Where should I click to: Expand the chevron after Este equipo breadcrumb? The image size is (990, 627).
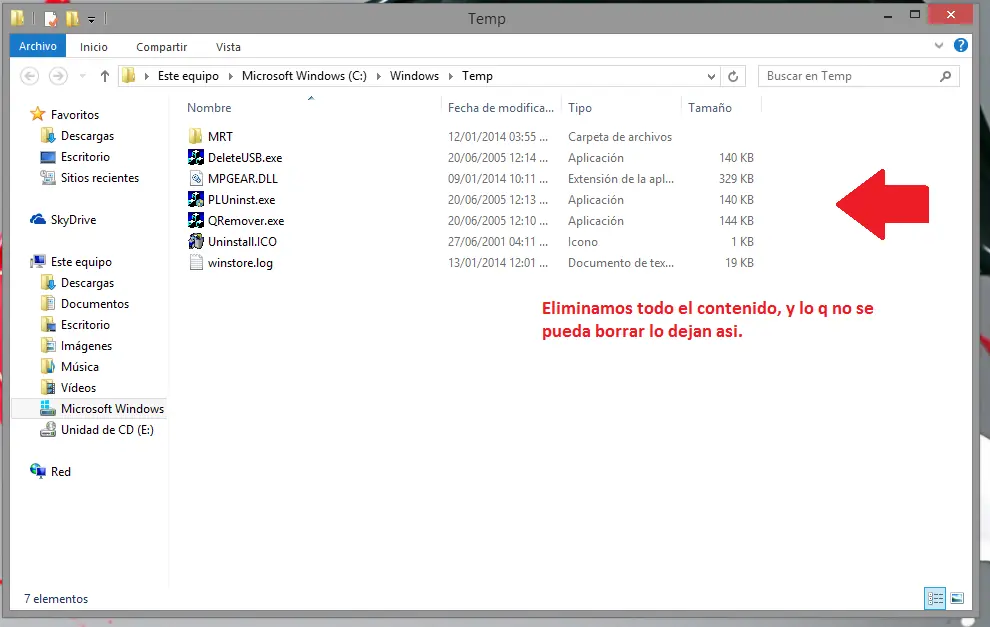pos(230,76)
